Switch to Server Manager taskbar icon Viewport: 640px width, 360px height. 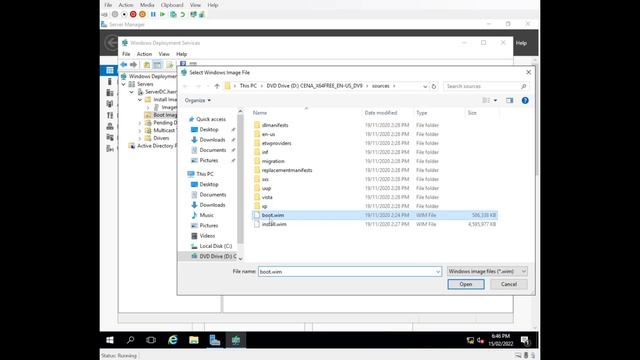tap(215, 340)
